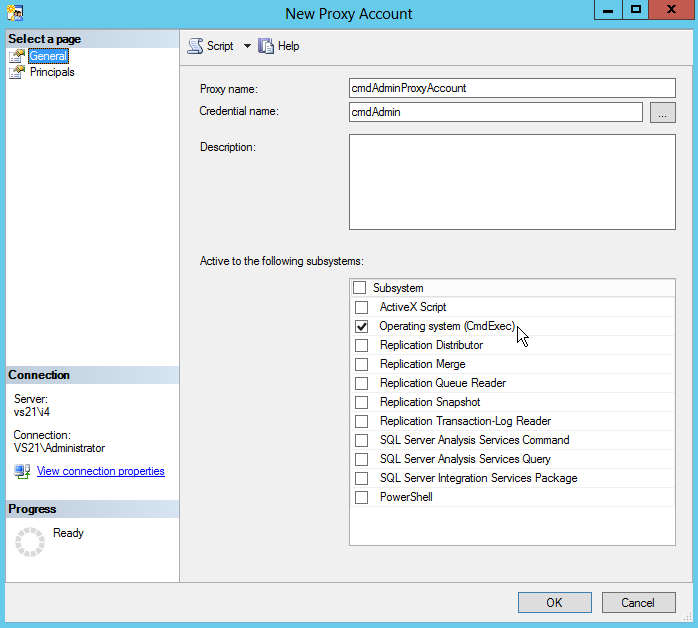Open the Script dropdown arrow
This screenshot has height=628, width=698.
[247, 46]
